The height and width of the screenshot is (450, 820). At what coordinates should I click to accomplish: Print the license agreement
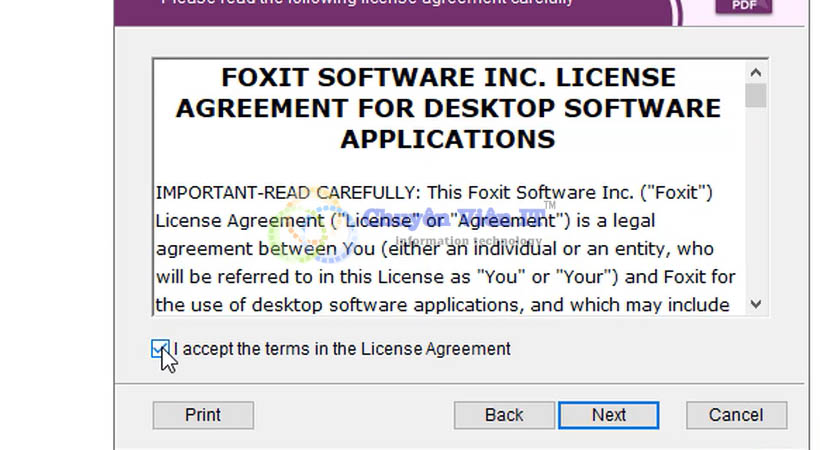[x=203, y=415]
